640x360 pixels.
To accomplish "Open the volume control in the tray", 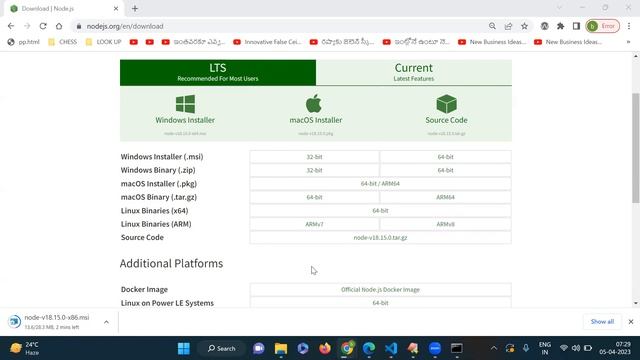I will (x=576, y=348).
